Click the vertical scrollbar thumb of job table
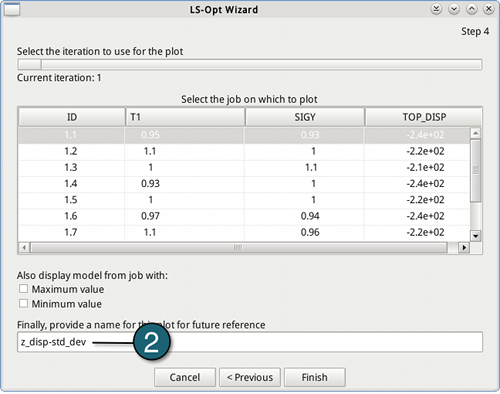This screenshot has width=500, height=394. [476, 170]
